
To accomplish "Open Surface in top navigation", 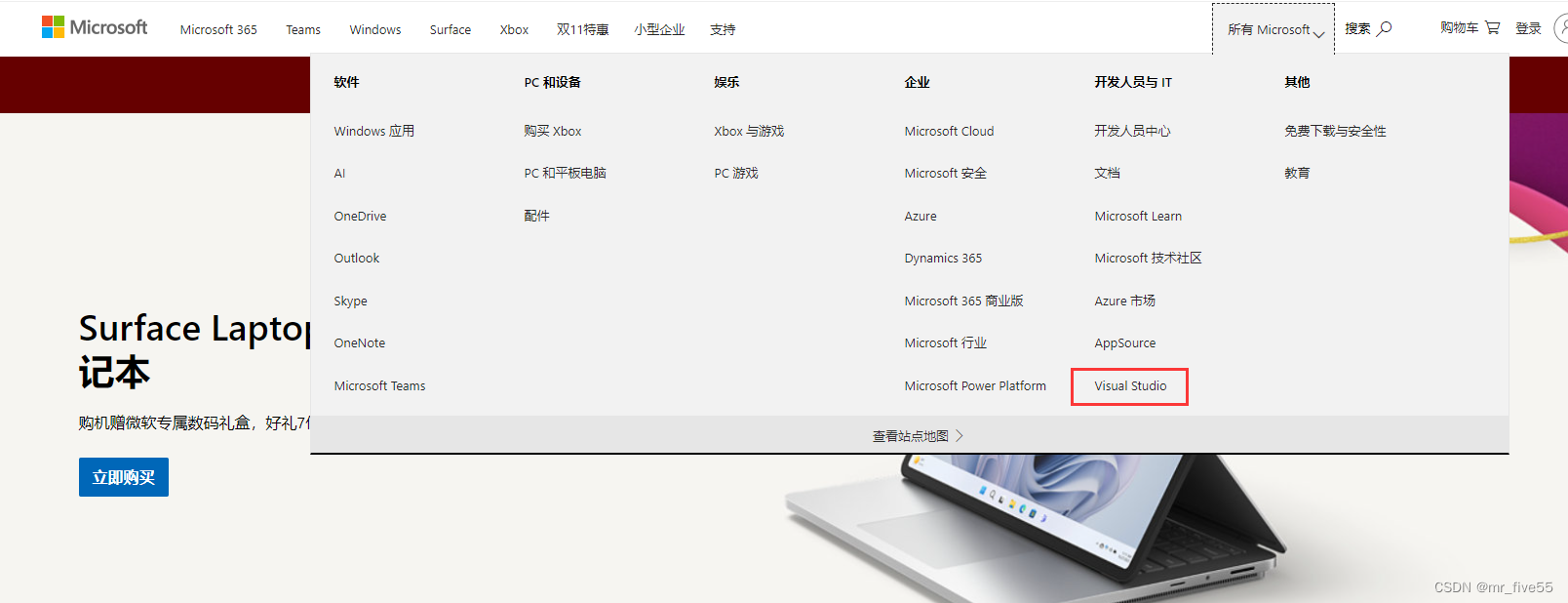I will pyautogui.click(x=451, y=29).
